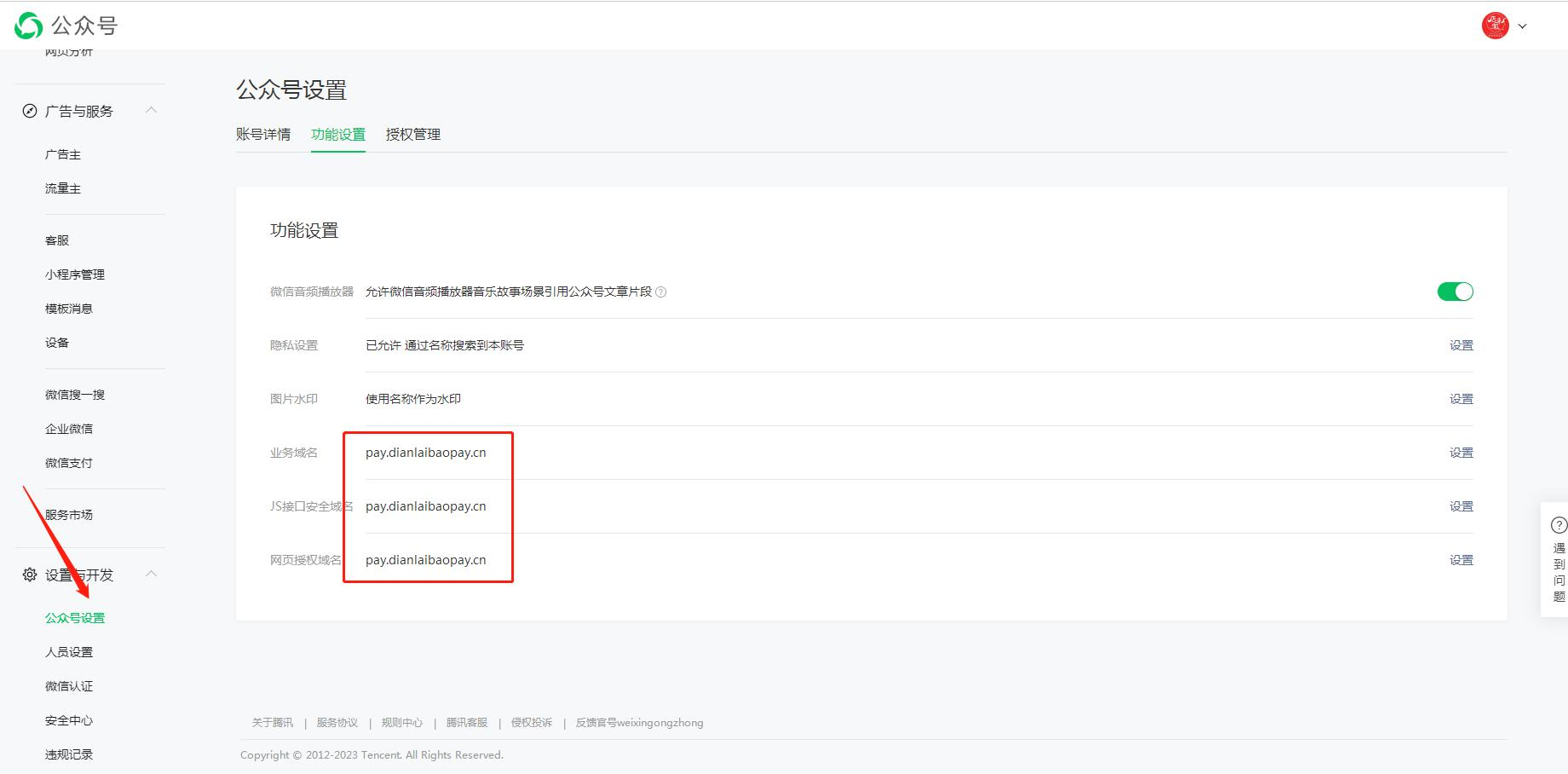Click 设置 for 隐私设置 row
1568x774 pixels.
[x=1461, y=345]
